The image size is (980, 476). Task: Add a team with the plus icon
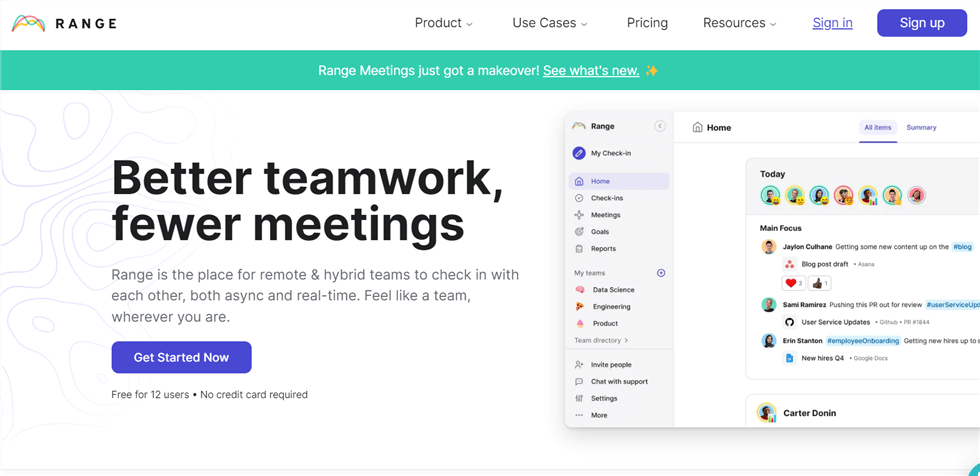tap(661, 273)
